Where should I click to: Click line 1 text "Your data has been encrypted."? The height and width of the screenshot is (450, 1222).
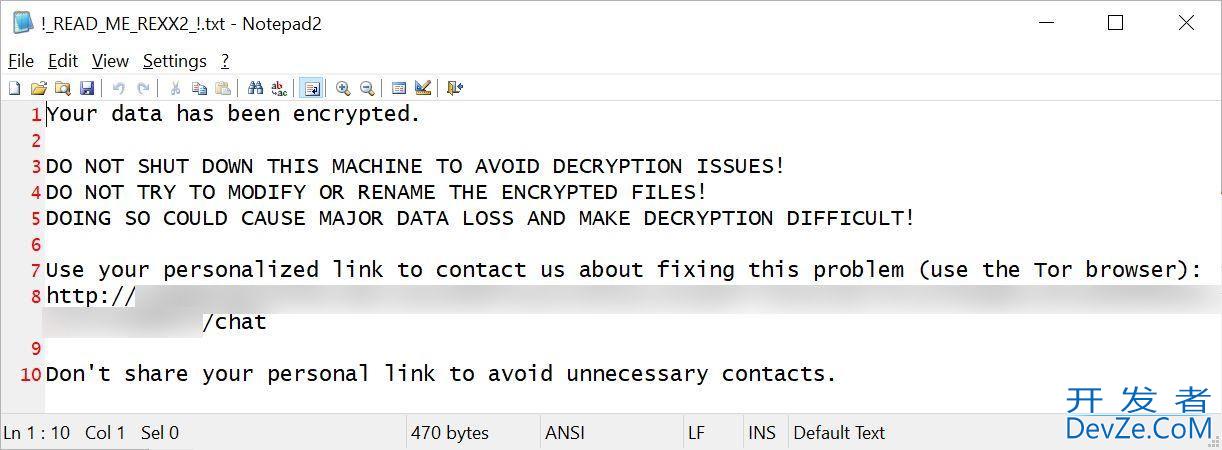pos(233,114)
